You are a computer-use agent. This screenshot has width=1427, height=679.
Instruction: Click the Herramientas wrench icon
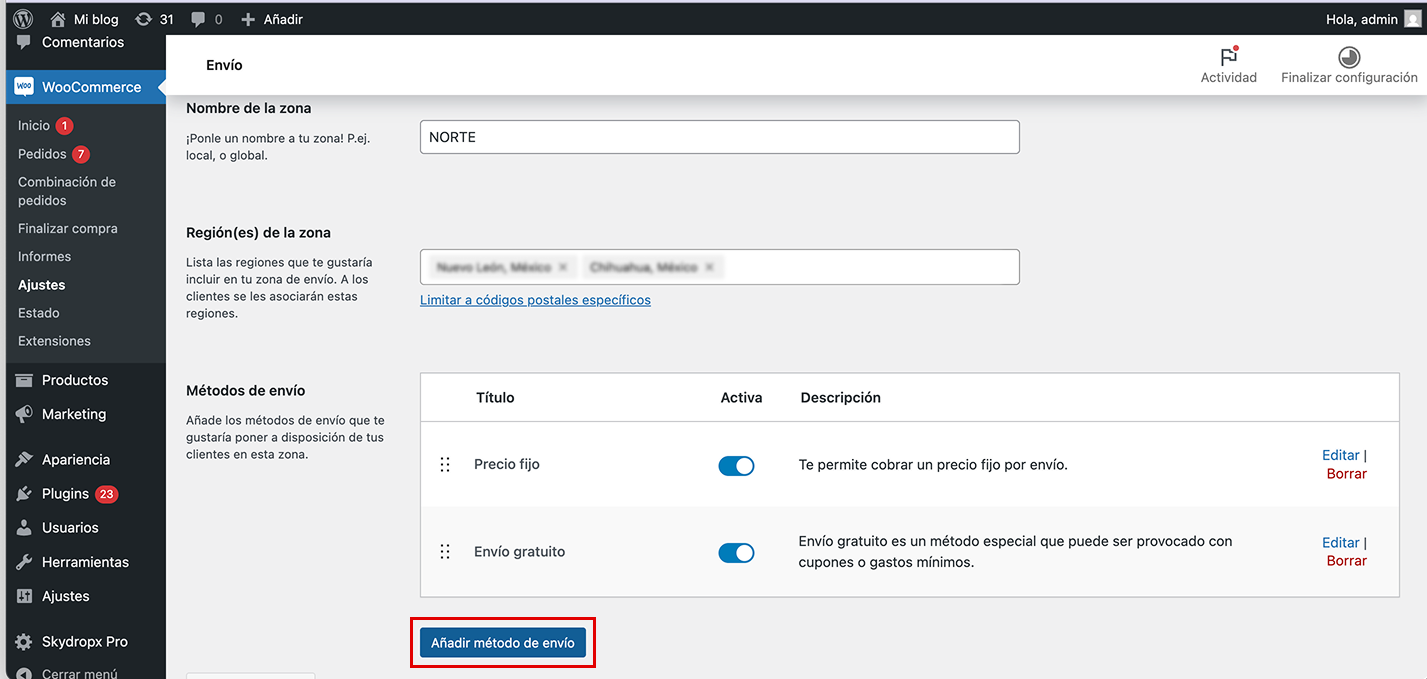(x=24, y=562)
